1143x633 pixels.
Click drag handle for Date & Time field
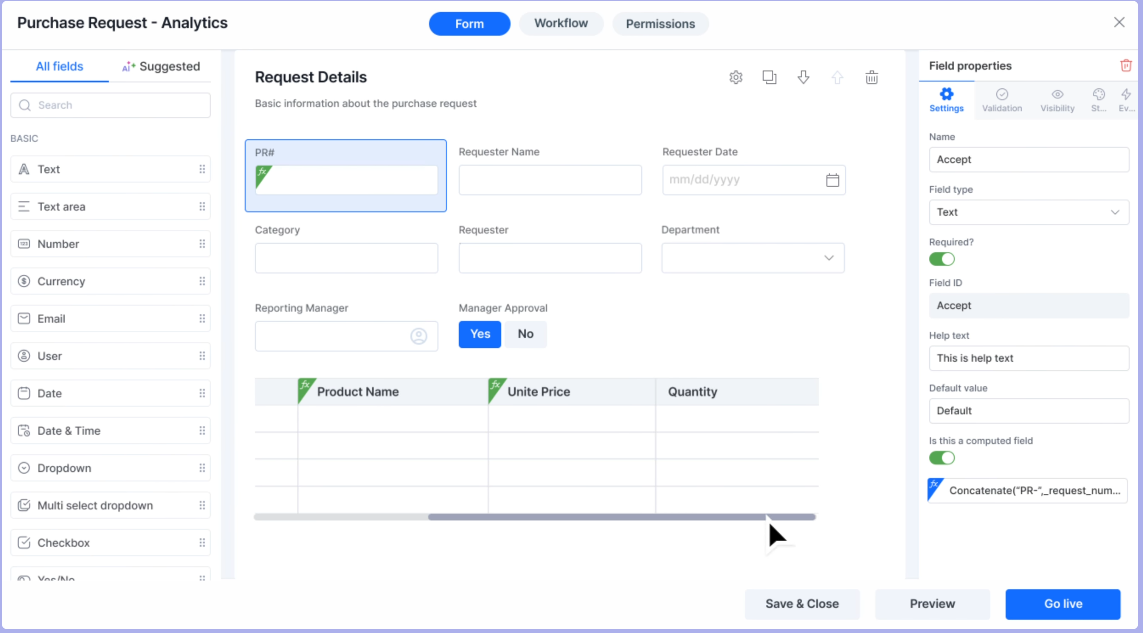(202, 430)
